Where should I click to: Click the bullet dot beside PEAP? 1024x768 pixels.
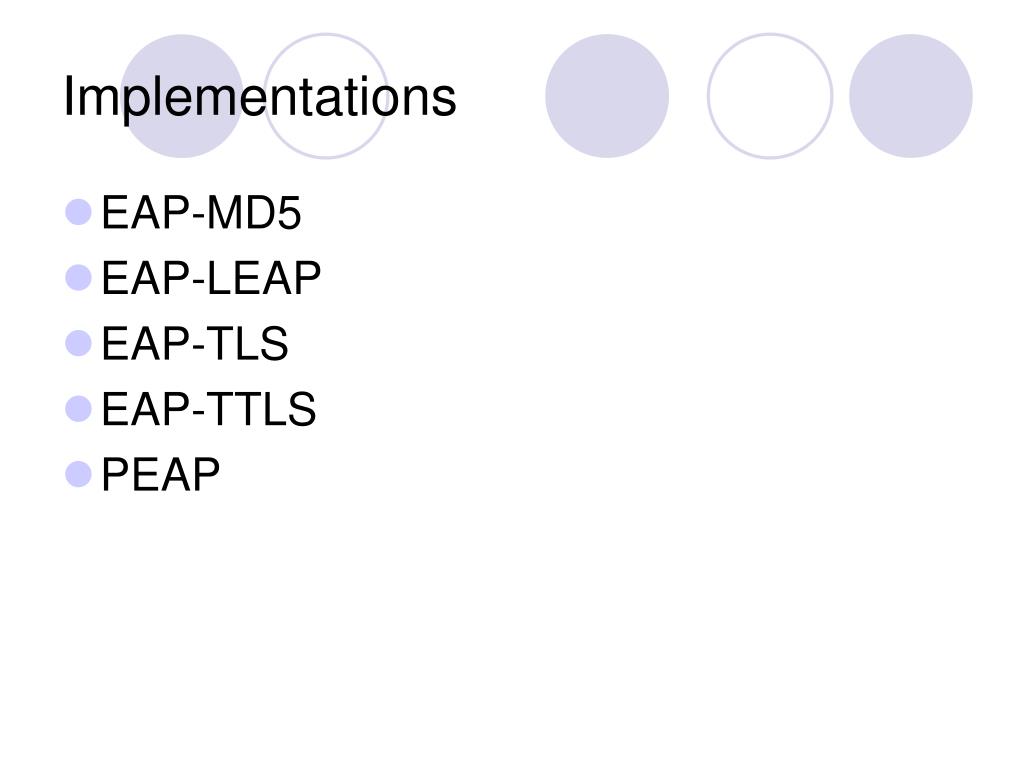click(78, 474)
